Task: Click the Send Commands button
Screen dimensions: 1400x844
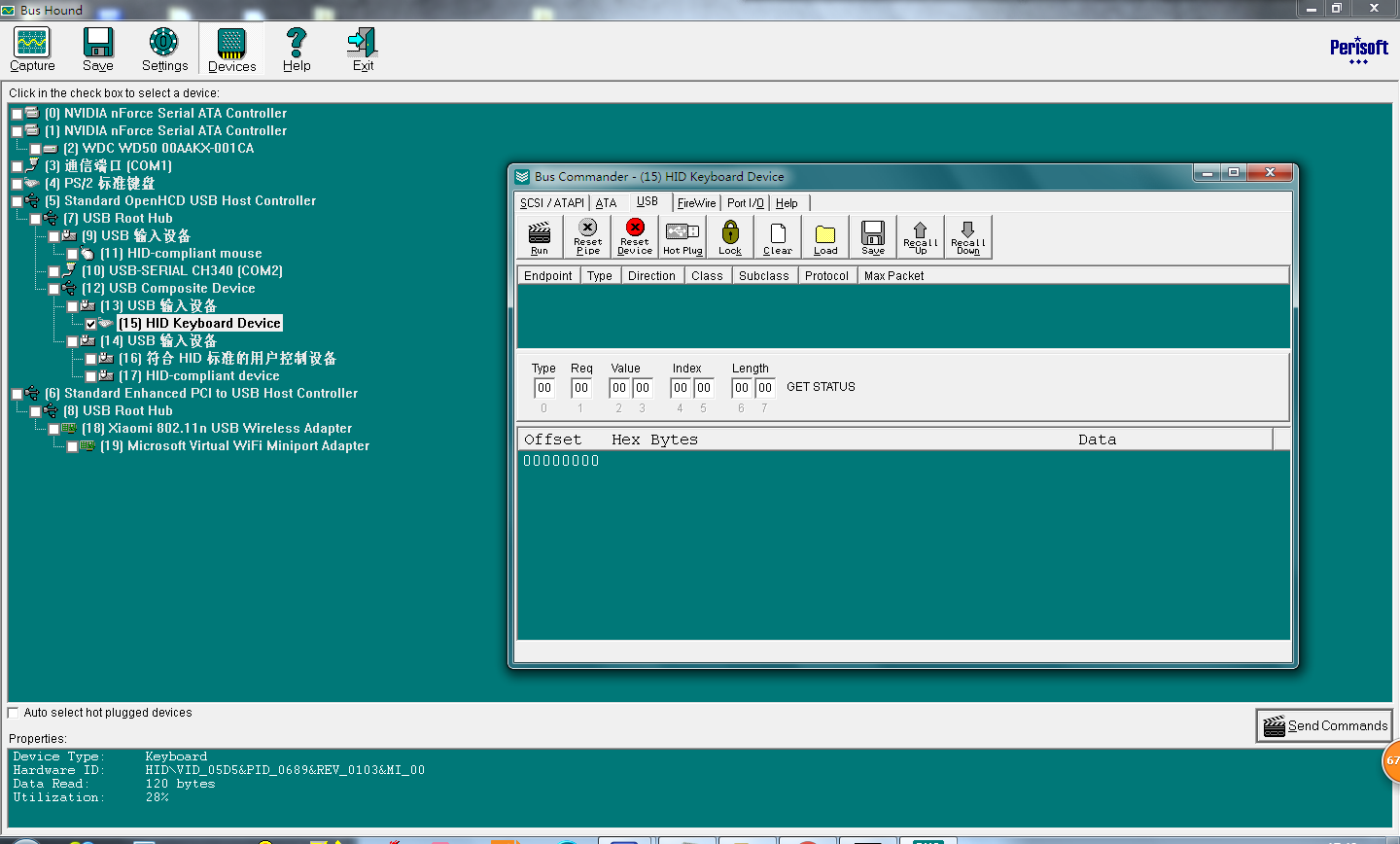Action: (1324, 725)
